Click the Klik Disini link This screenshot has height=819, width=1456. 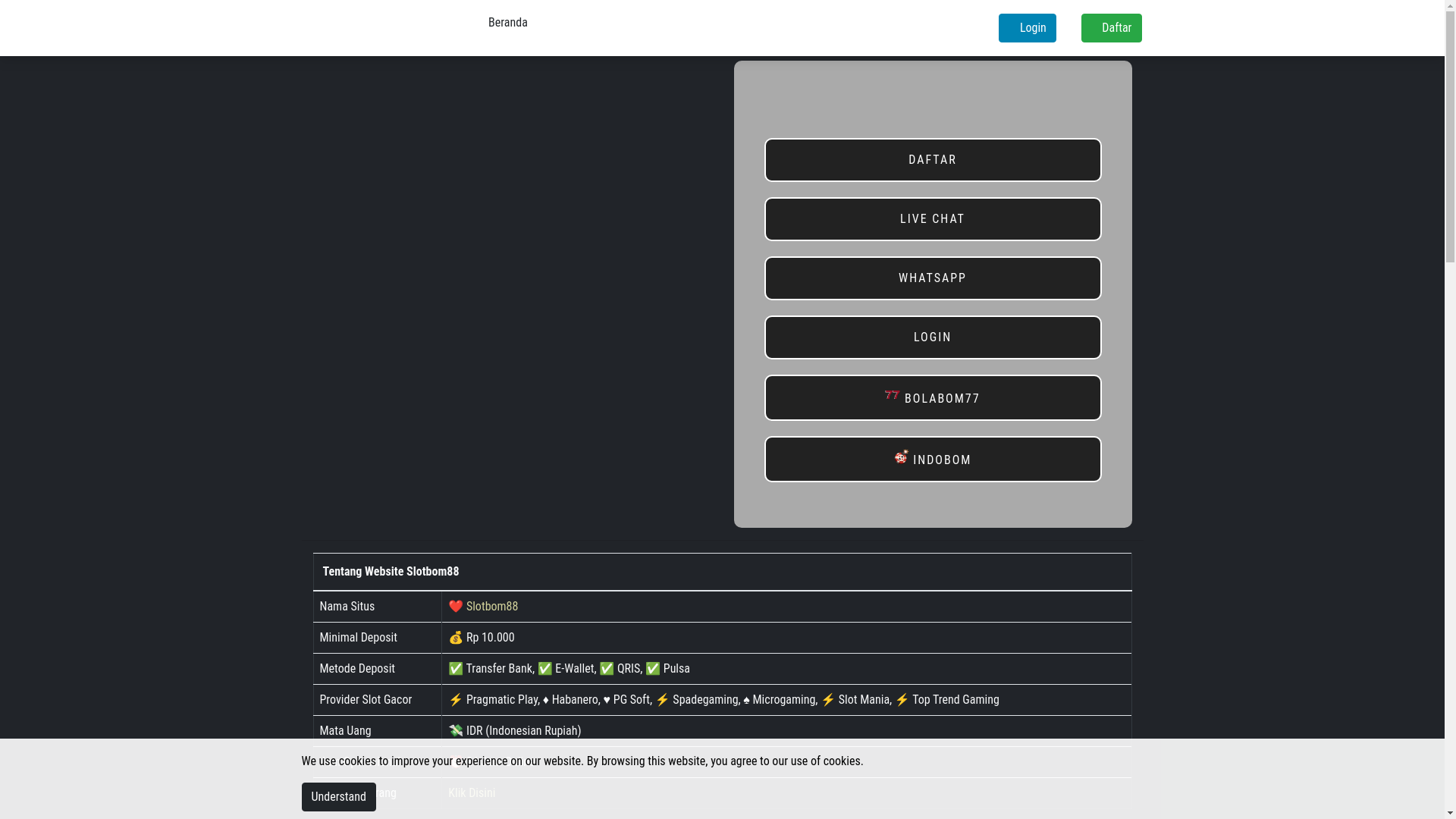point(471,793)
